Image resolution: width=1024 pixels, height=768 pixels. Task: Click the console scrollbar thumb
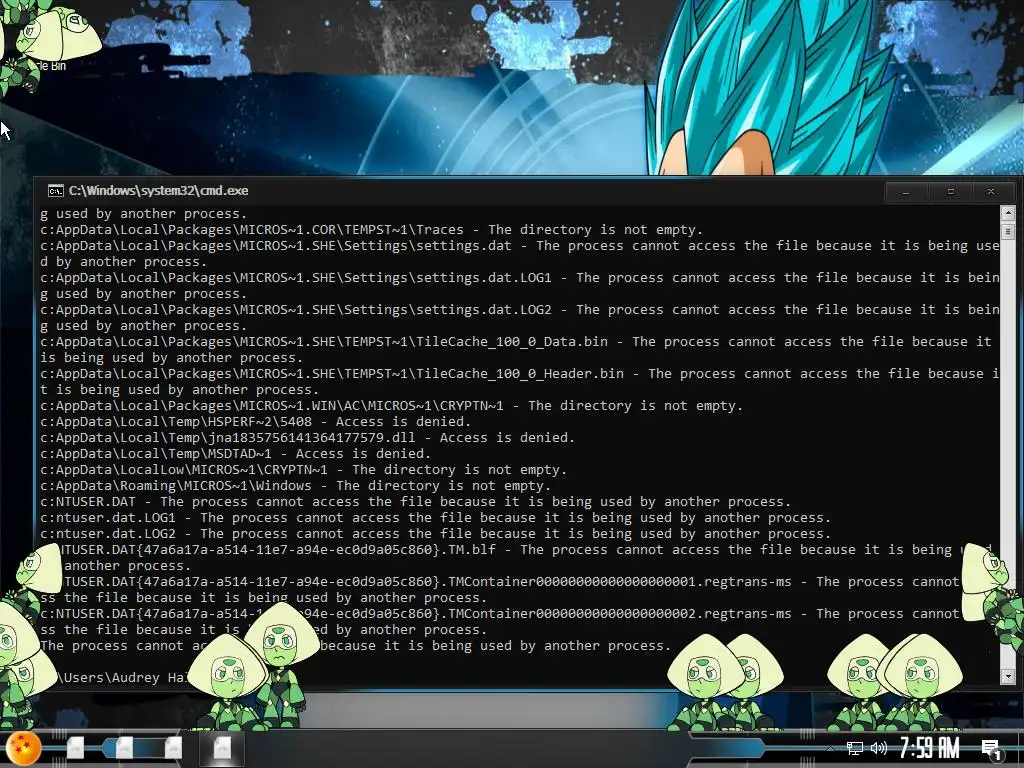pyautogui.click(x=1008, y=231)
